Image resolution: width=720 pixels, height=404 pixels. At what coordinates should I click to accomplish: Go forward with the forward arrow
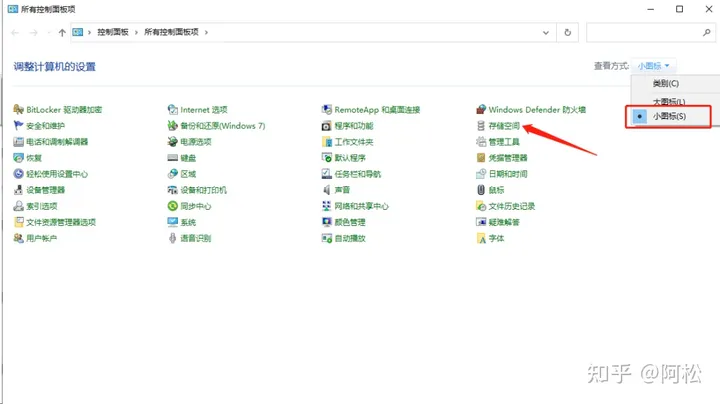[x=34, y=33]
